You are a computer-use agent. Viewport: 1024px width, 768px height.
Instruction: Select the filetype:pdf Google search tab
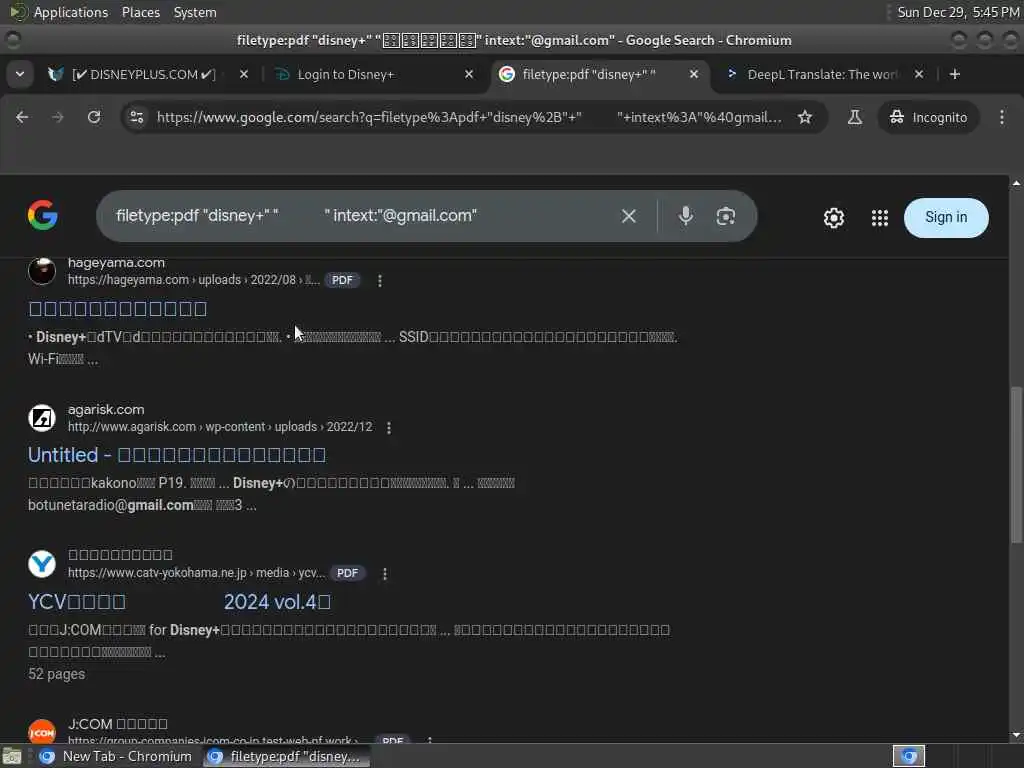click(588, 74)
